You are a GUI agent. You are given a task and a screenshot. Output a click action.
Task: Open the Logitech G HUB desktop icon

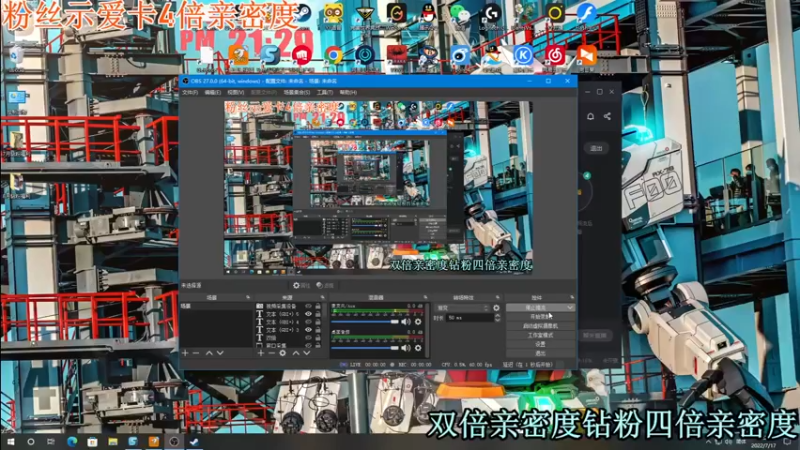pyautogui.click(x=492, y=14)
